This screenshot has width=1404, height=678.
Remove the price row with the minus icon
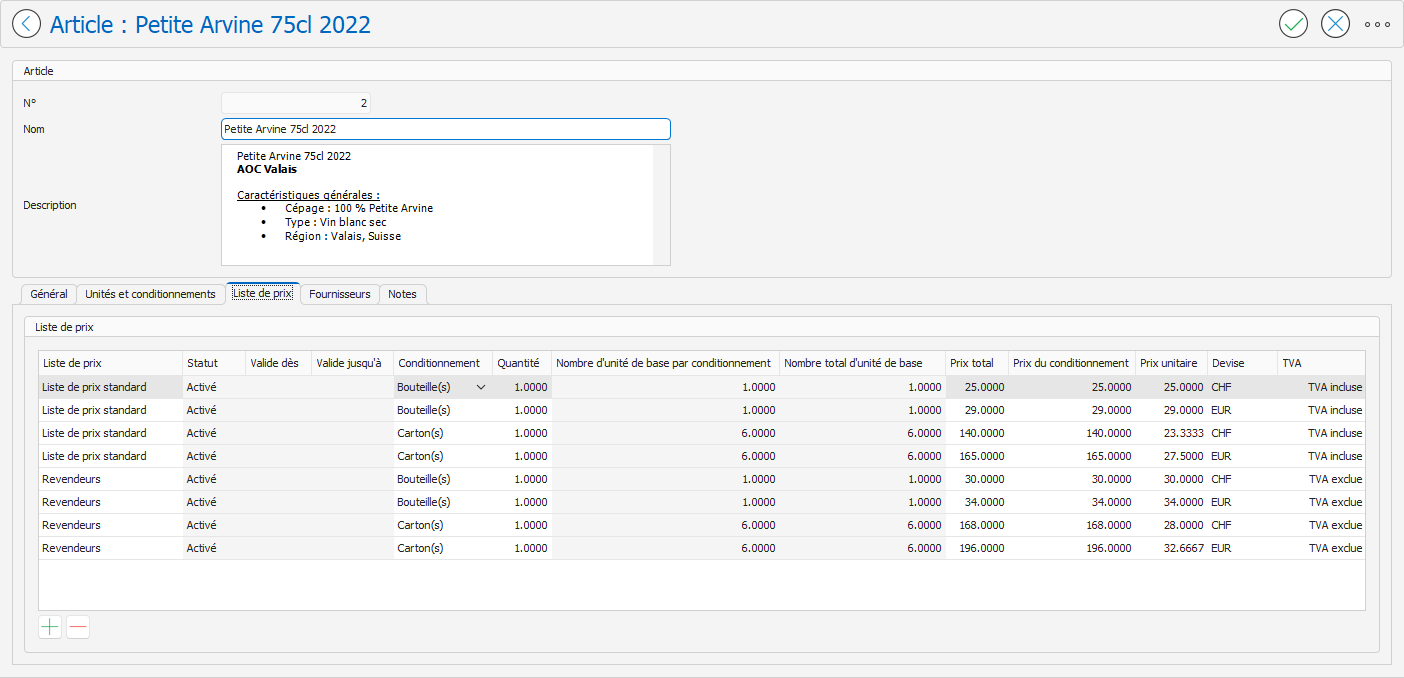(78, 627)
